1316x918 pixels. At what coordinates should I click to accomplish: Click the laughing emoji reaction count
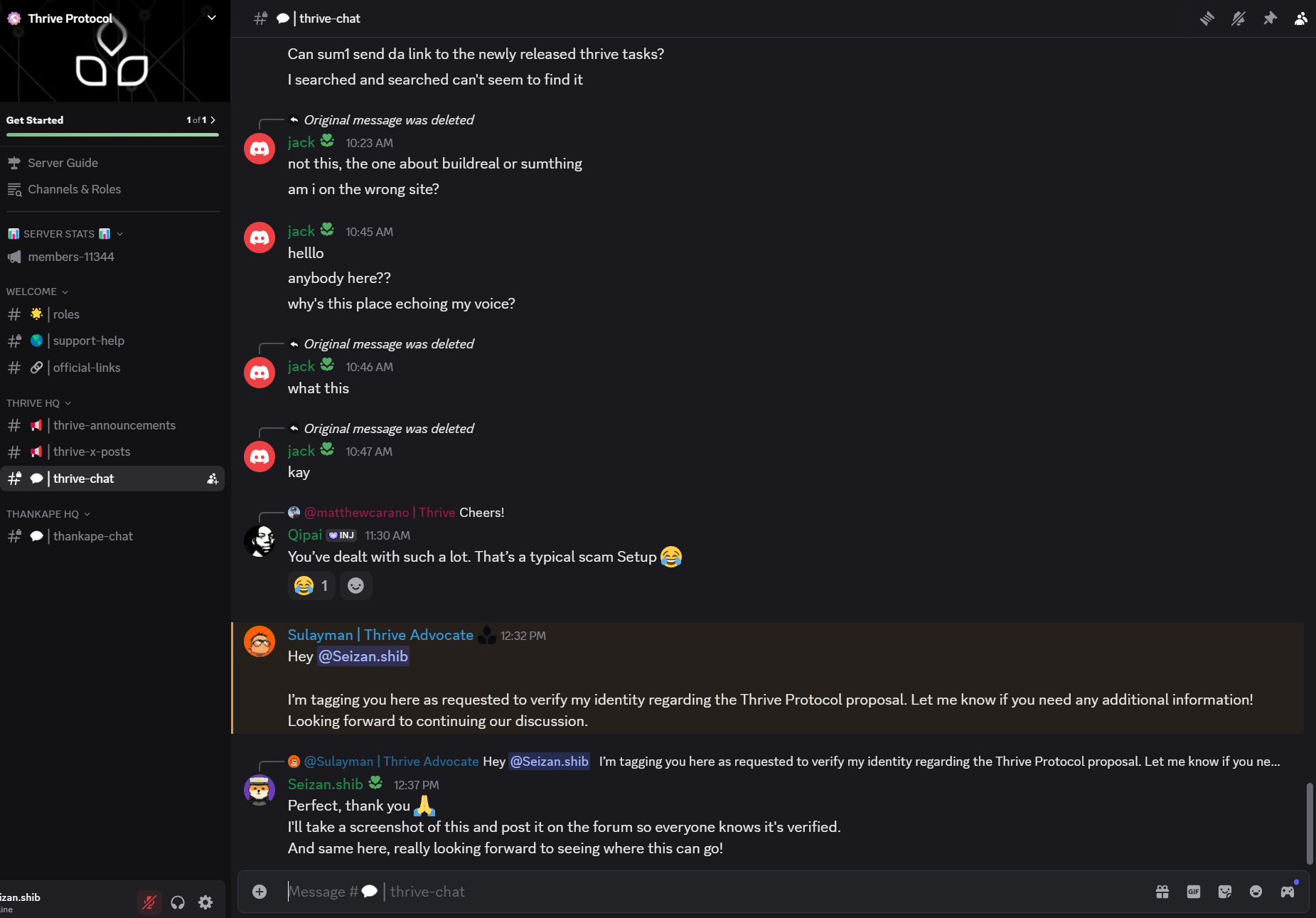click(x=311, y=585)
